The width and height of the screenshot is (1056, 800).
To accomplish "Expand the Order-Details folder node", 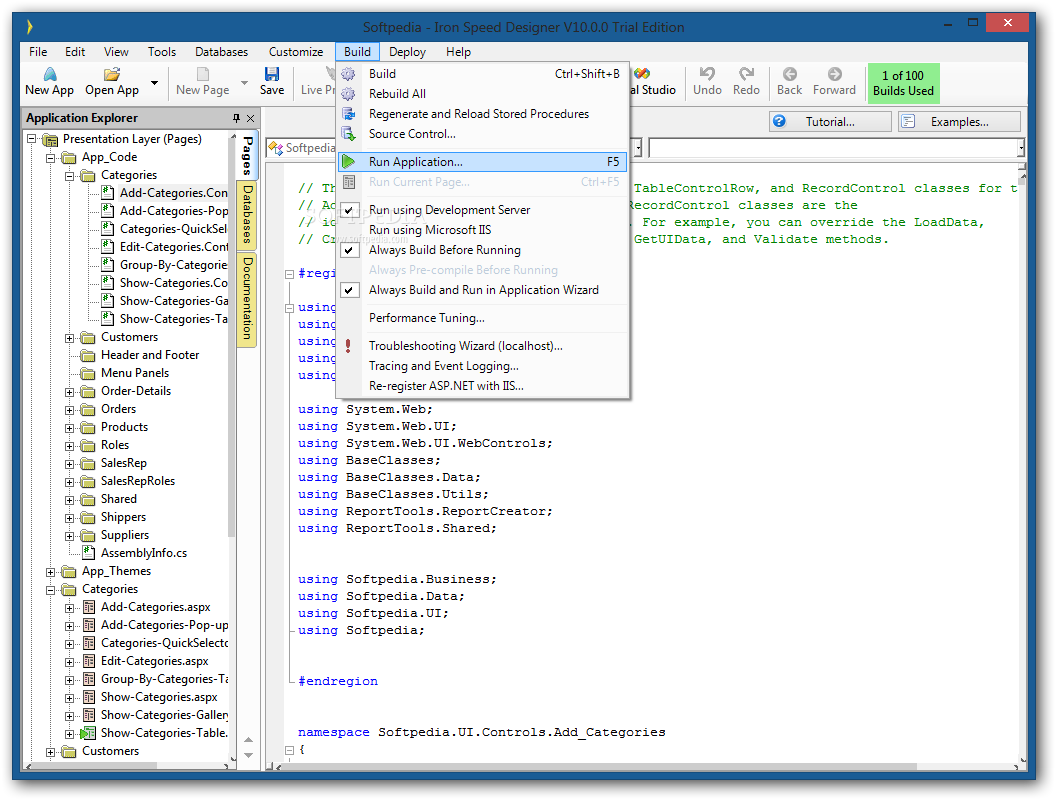I will (x=69, y=392).
